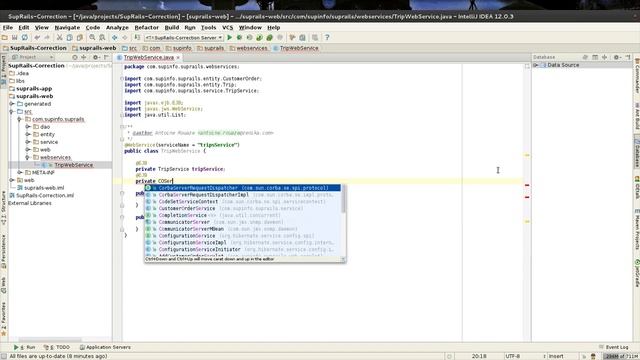Click the memory indicator in status bar
640x360 pixels.
[621, 356]
